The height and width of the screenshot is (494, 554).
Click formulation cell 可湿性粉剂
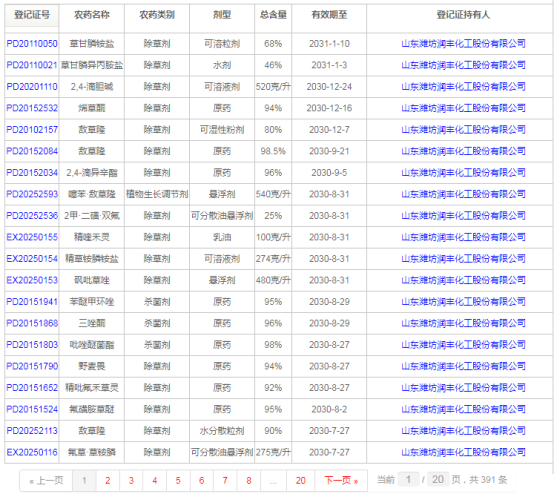point(222,130)
